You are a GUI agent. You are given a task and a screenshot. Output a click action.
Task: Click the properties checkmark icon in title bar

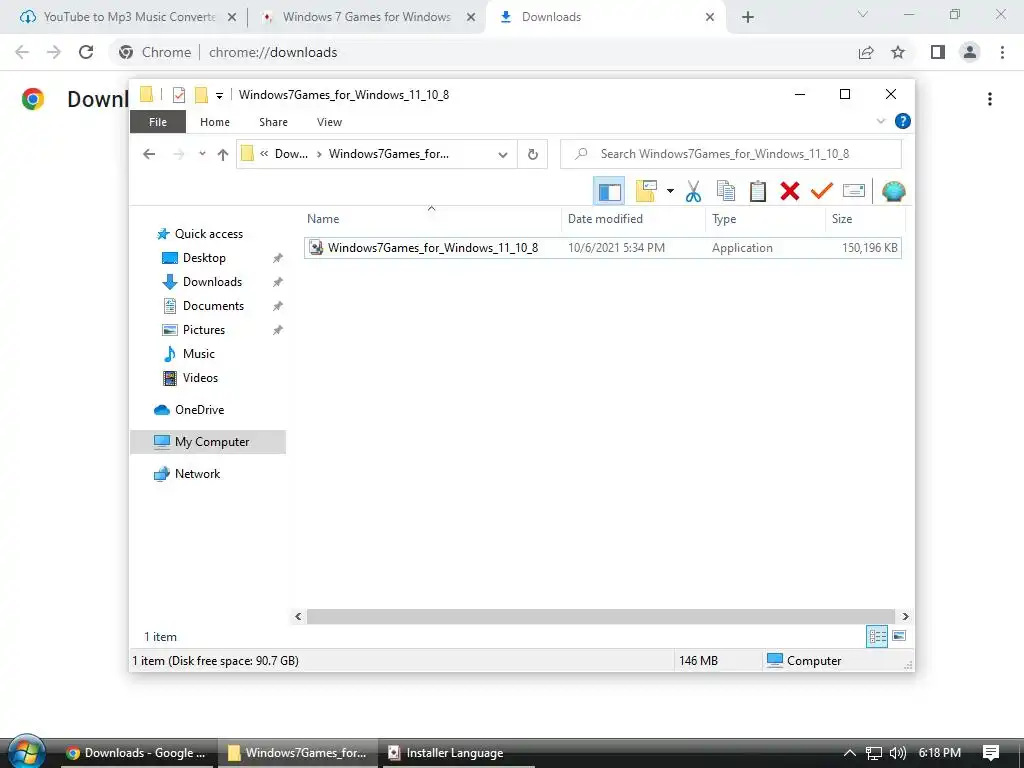(x=178, y=95)
